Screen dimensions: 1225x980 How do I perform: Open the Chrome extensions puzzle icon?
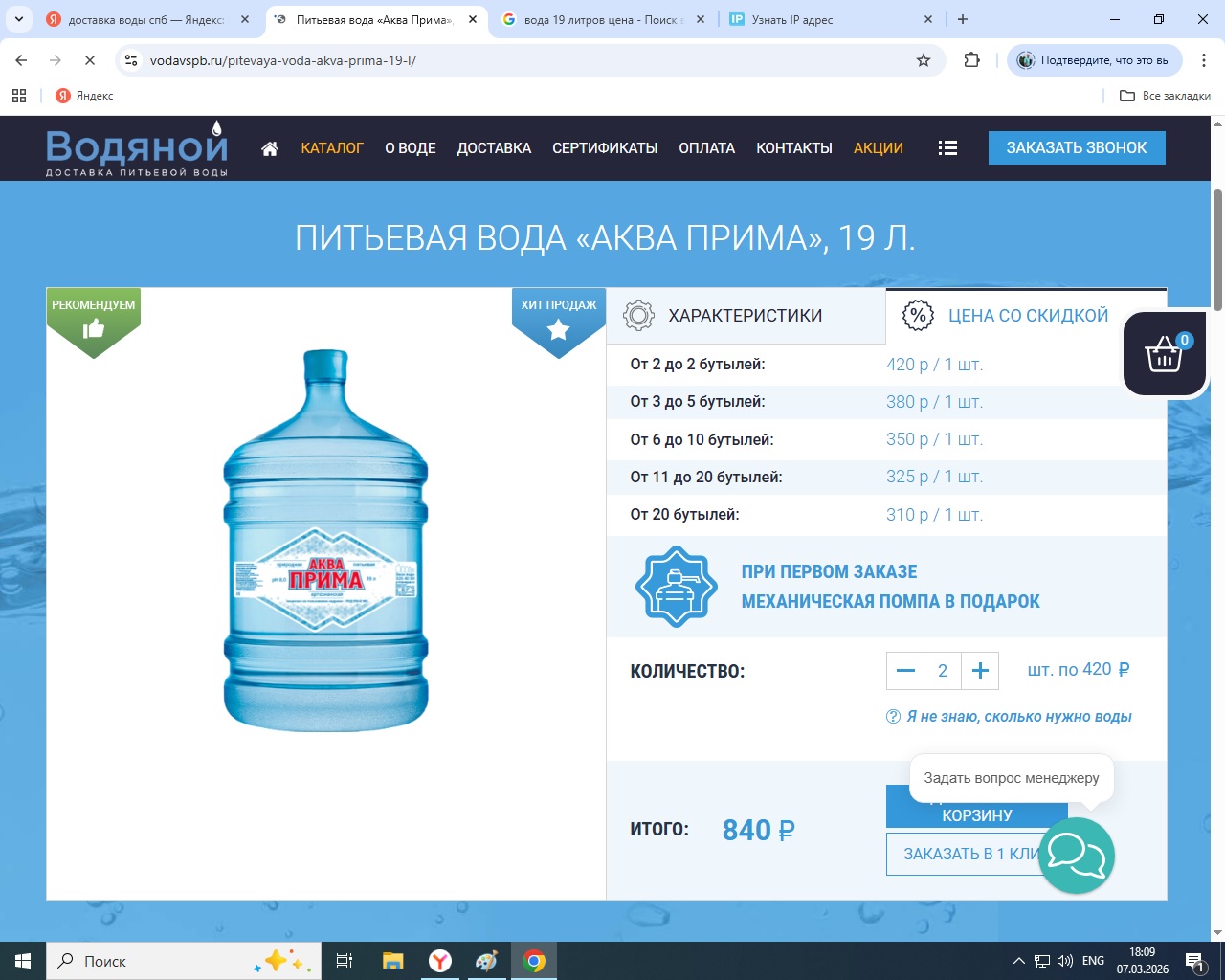pos(972,60)
